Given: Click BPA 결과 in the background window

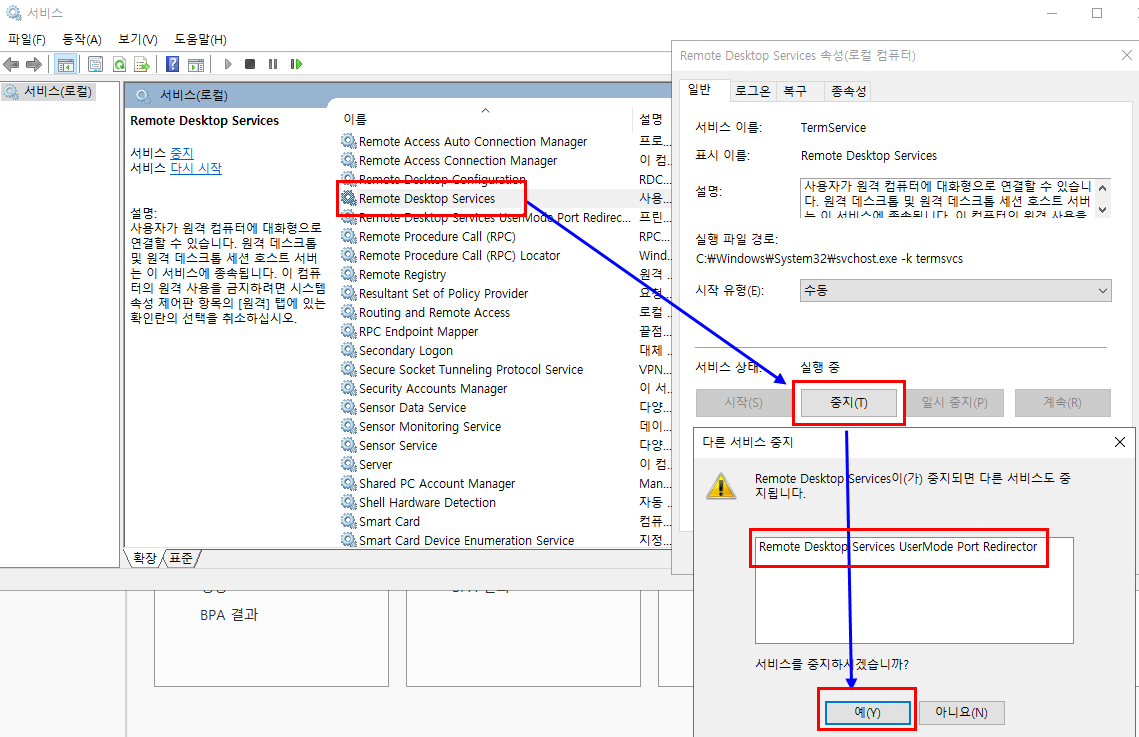Looking at the screenshot, I should tap(229, 615).
